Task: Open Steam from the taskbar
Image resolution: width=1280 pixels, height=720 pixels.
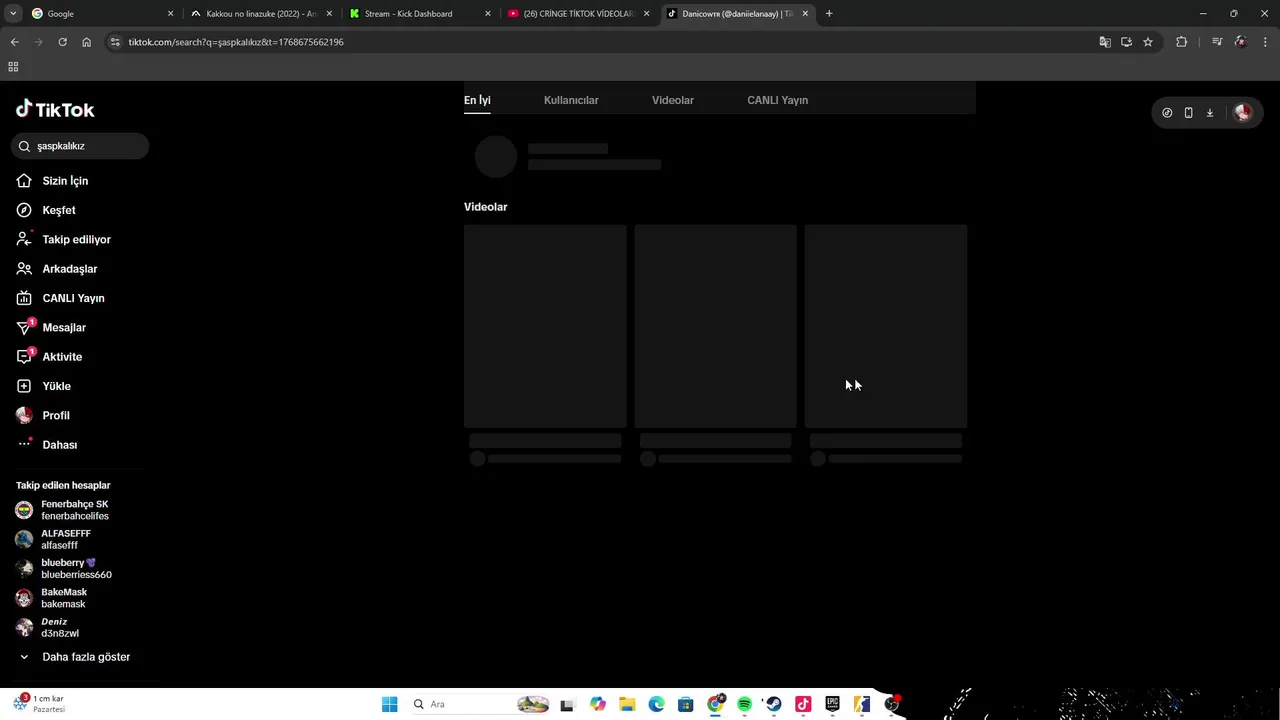Action: [x=773, y=704]
